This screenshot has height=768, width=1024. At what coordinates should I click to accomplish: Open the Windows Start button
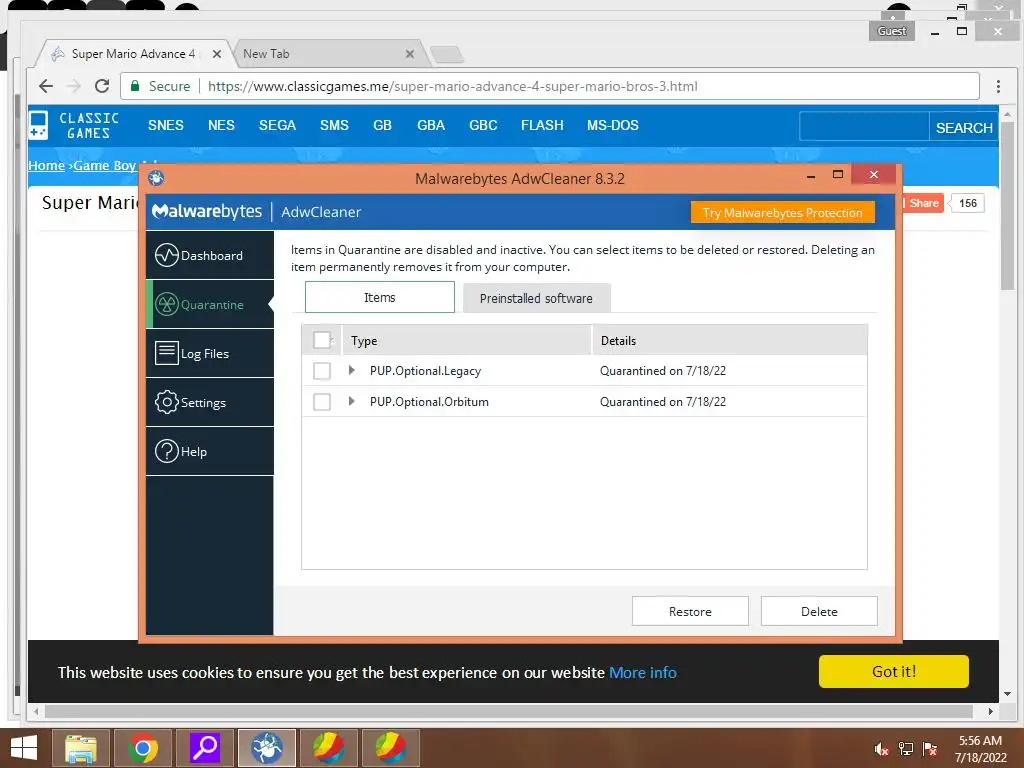coord(24,748)
